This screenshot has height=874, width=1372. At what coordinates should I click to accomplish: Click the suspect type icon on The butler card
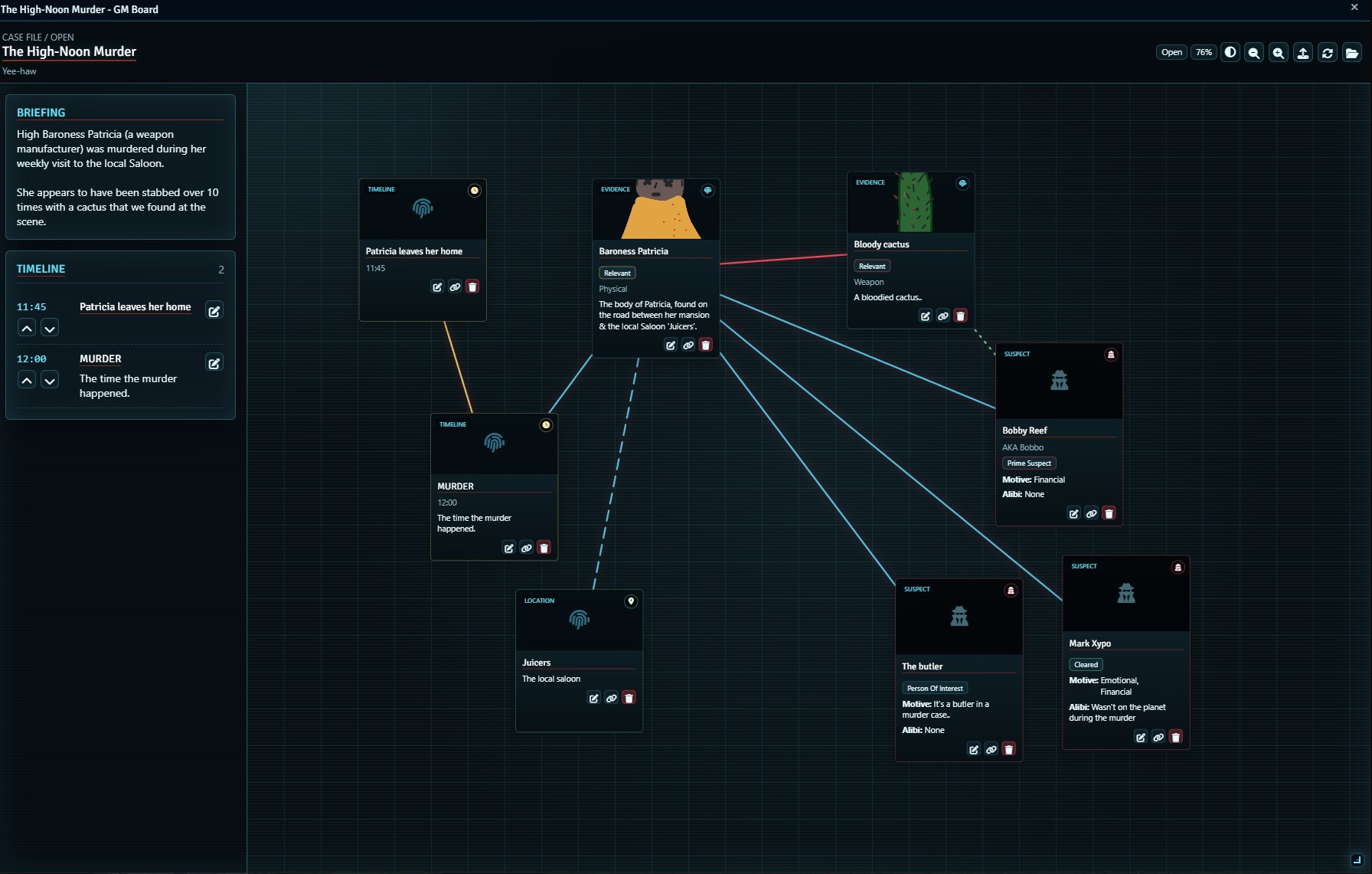(1011, 590)
